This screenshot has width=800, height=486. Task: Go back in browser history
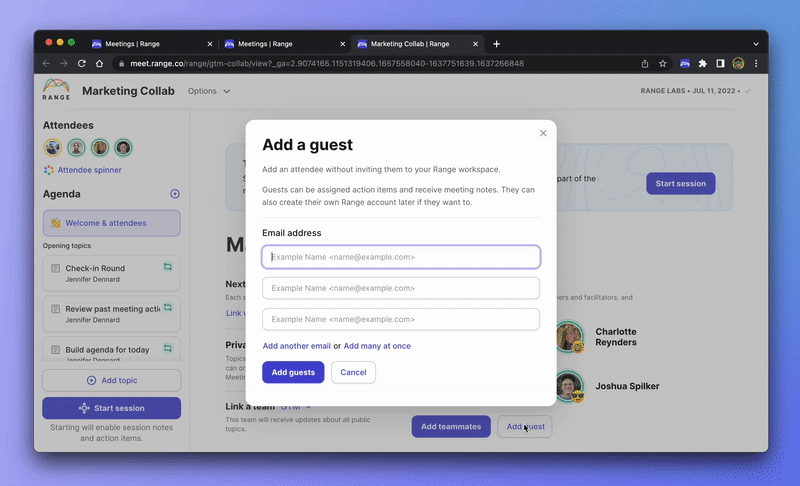[46, 64]
